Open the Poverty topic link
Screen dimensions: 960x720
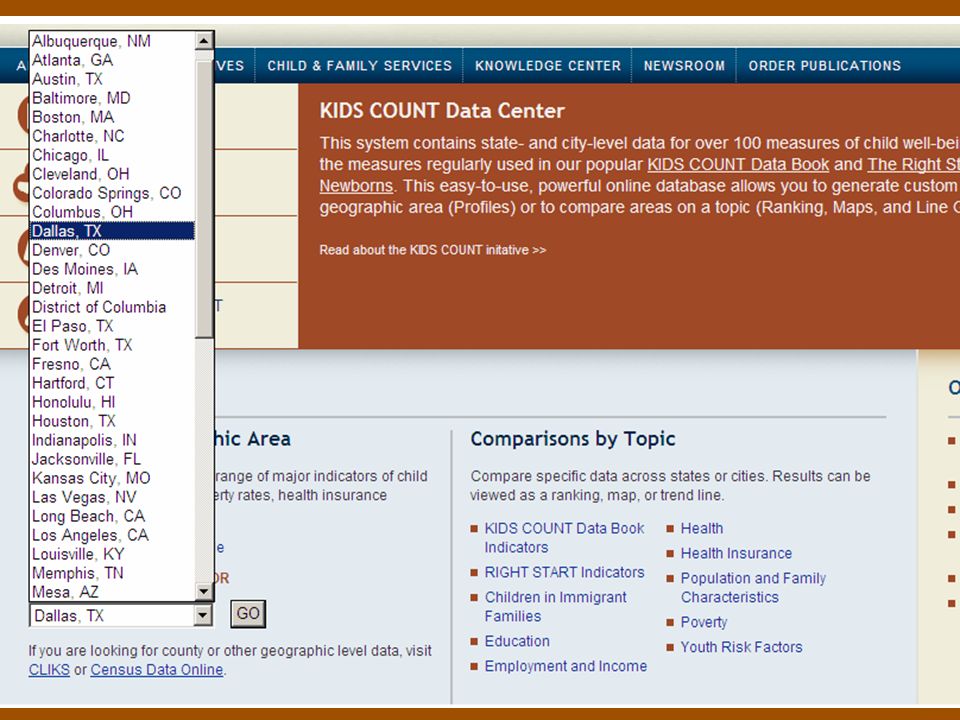tap(703, 623)
